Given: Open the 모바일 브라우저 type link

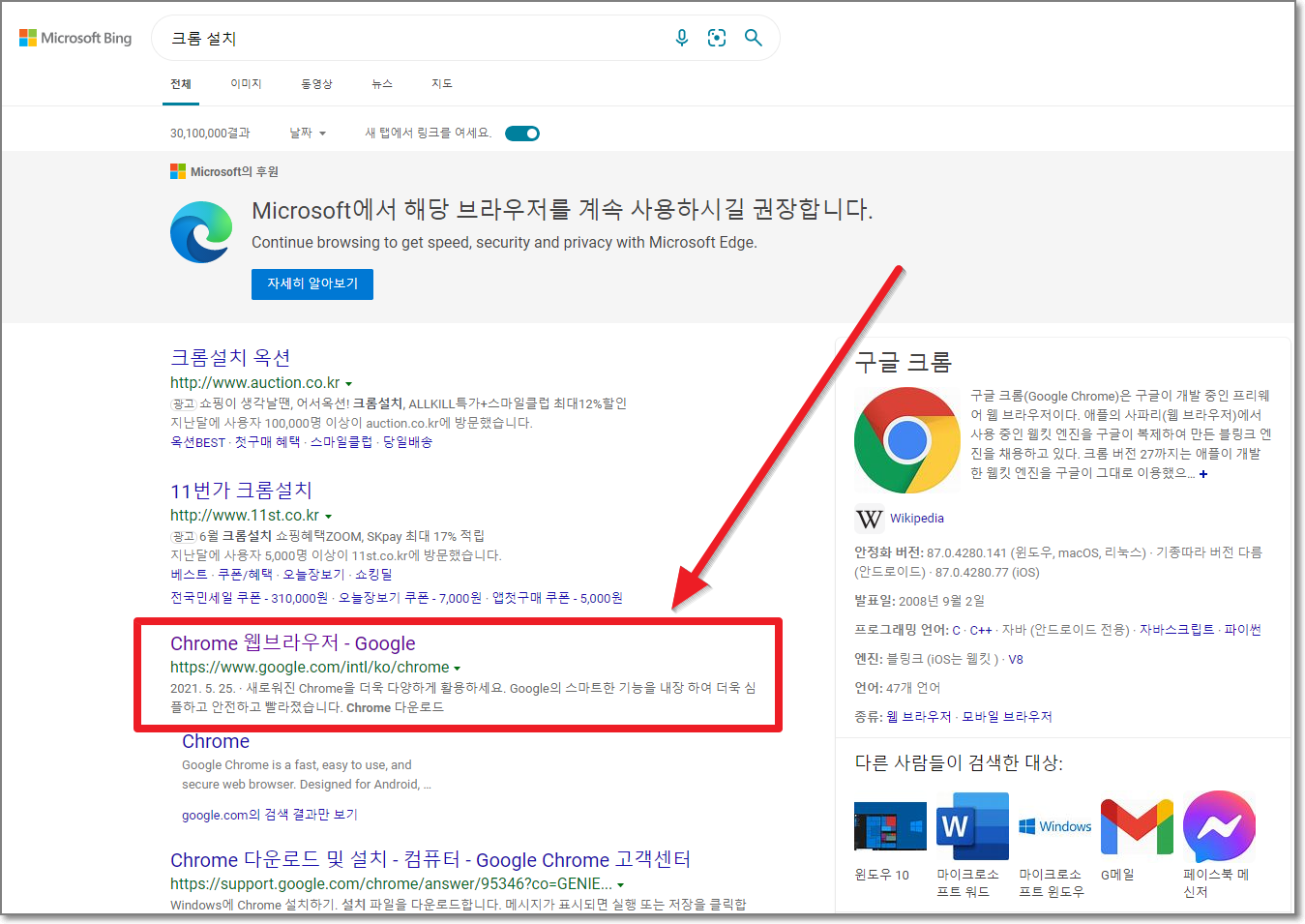Looking at the screenshot, I should tap(1007, 717).
